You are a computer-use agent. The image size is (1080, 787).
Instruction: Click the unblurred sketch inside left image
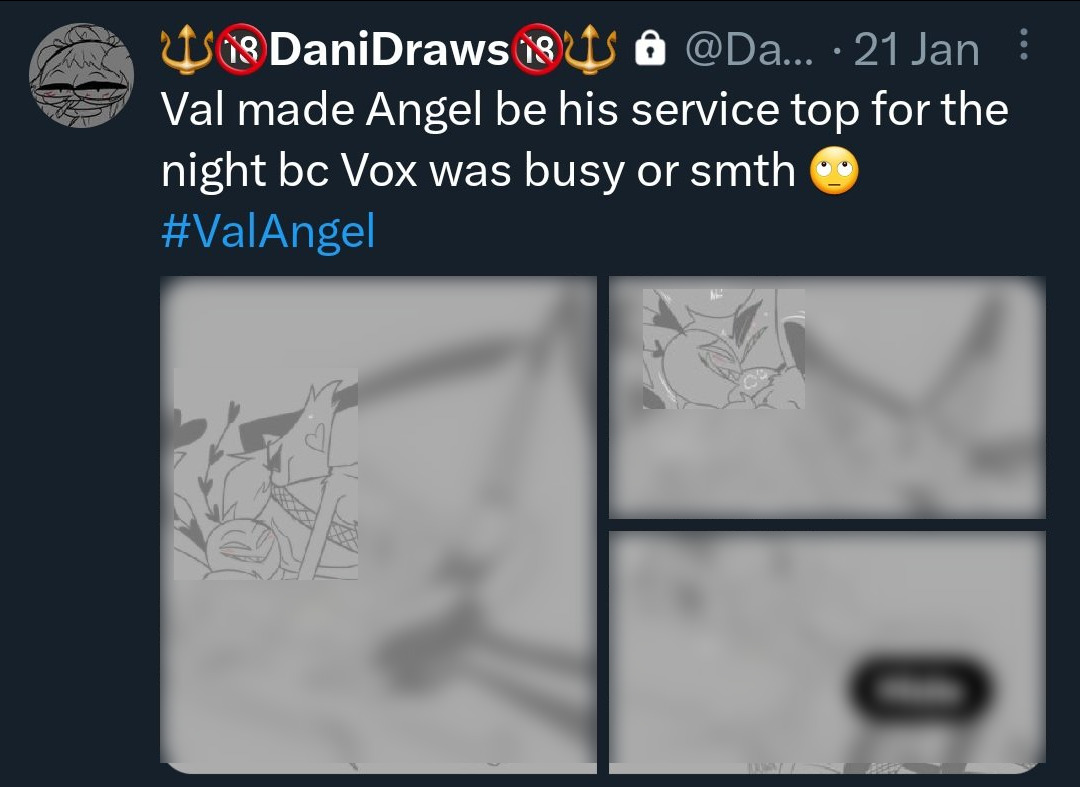pos(266,474)
